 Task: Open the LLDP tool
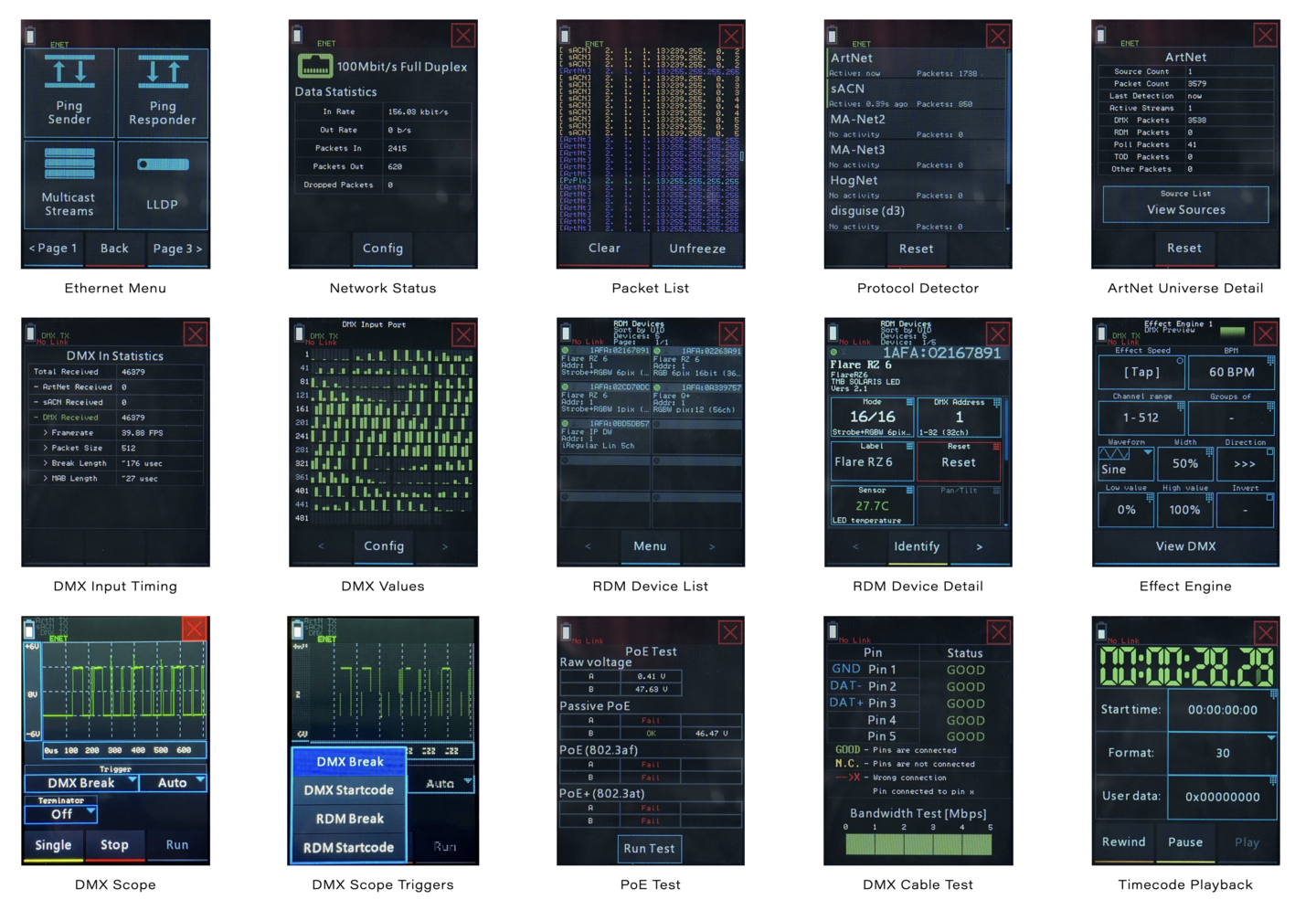[x=163, y=183]
